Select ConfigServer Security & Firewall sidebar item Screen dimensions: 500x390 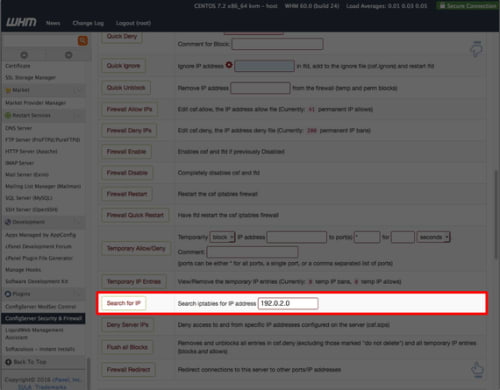click(x=43, y=318)
